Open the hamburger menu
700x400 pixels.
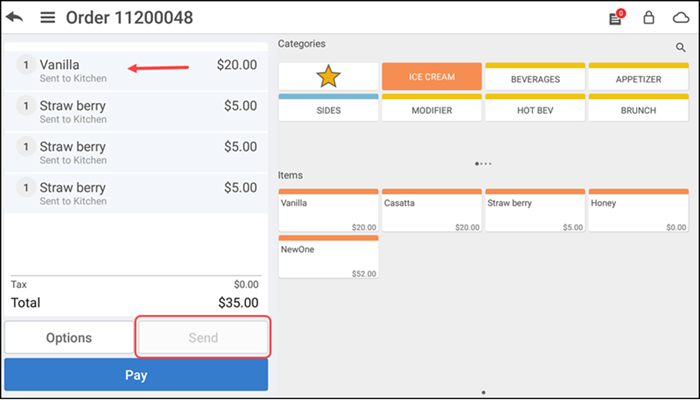(x=48, y=17)
